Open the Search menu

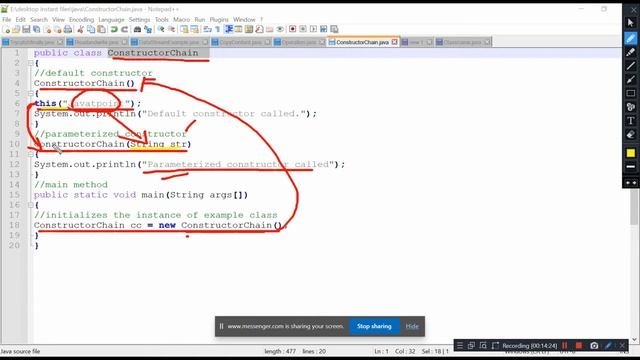(39, 20)
